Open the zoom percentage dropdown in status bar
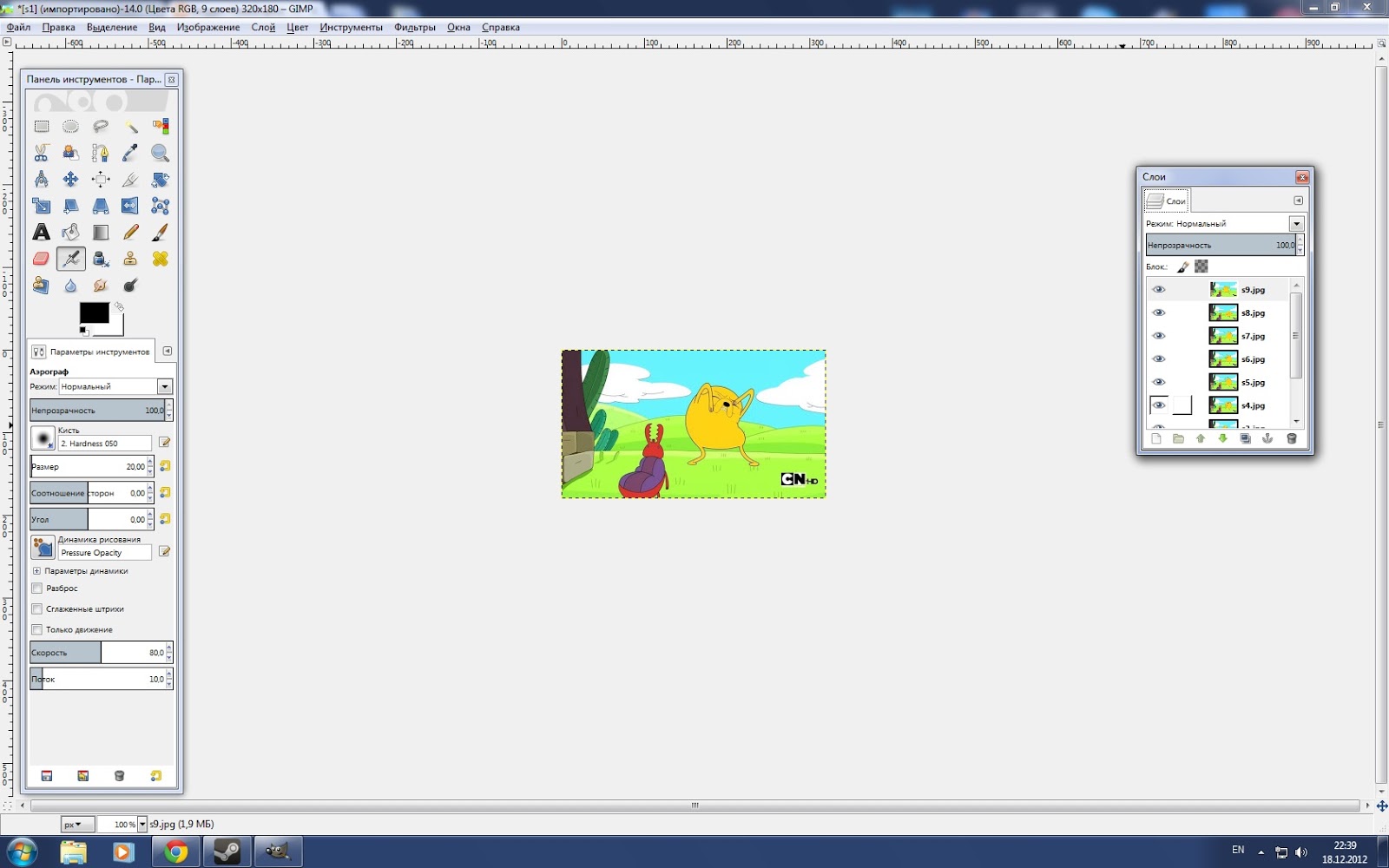This screenshot has width=1389, height=868. [142, 825]
